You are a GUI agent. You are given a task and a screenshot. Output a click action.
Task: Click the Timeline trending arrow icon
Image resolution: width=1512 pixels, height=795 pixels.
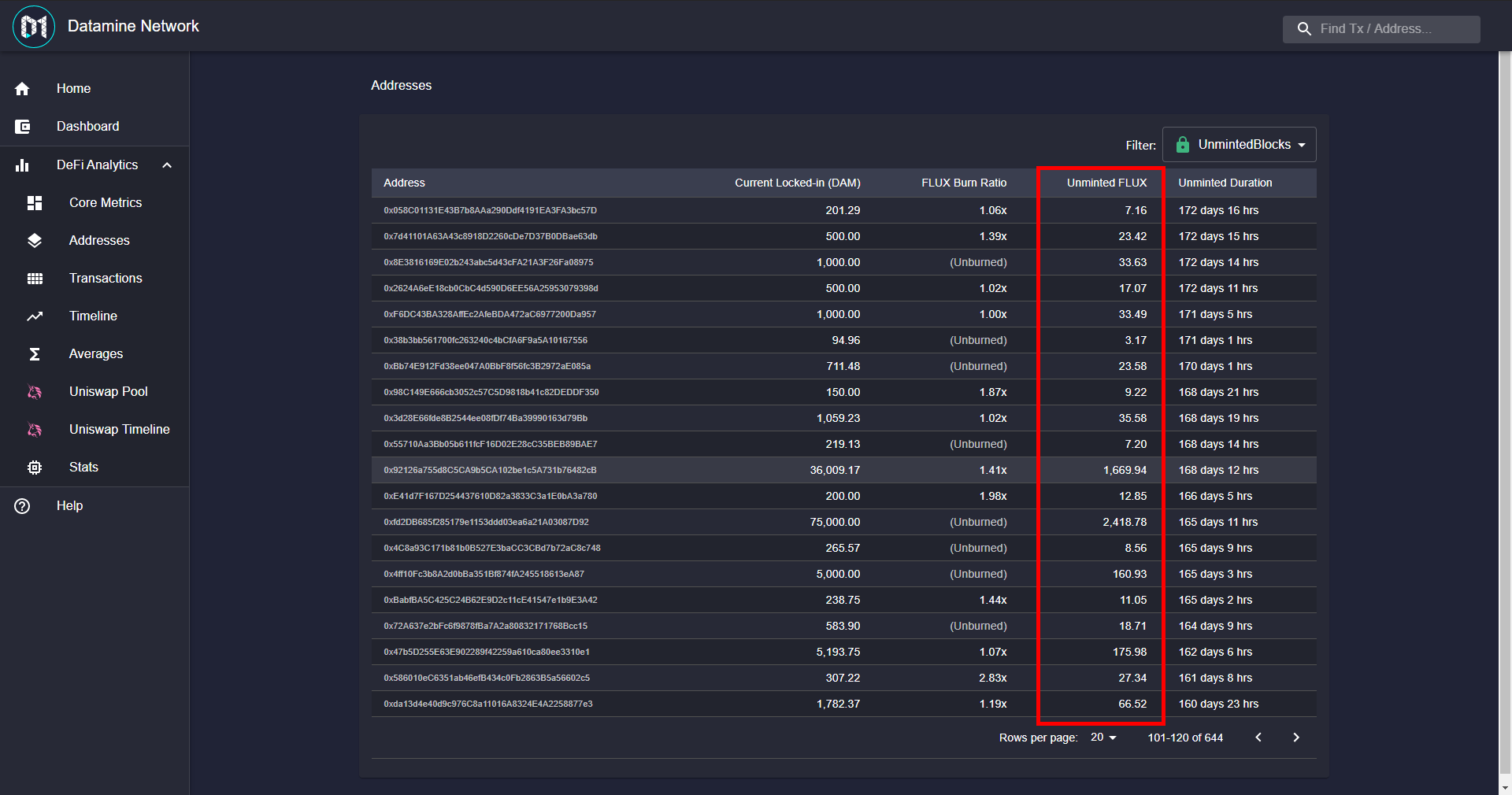pos(35,316)
